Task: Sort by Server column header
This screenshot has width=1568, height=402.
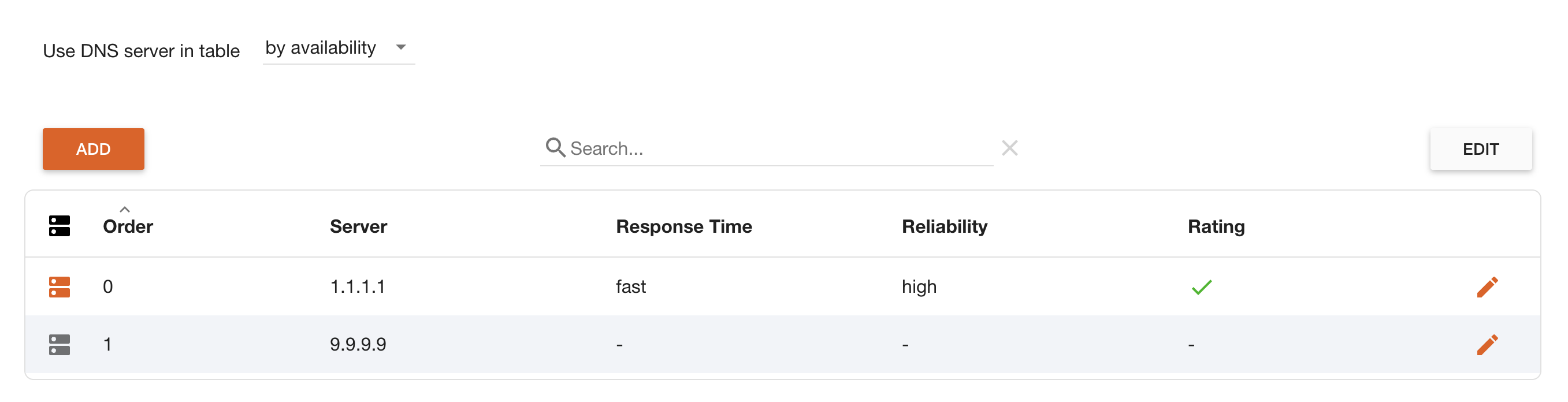Action: (x=359, y=226)
